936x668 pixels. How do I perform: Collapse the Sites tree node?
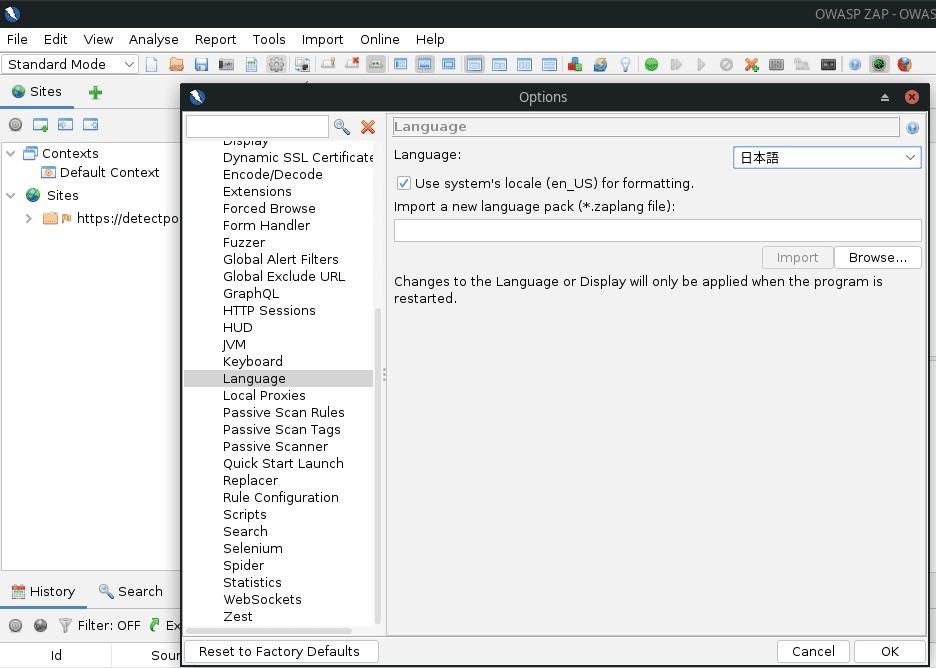tap(11, 195)
